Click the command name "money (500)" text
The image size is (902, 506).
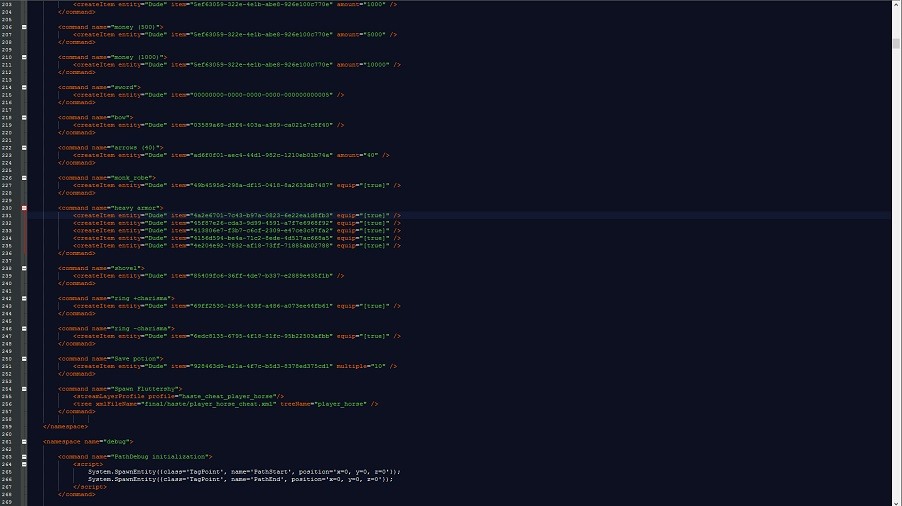coord(136,27)
